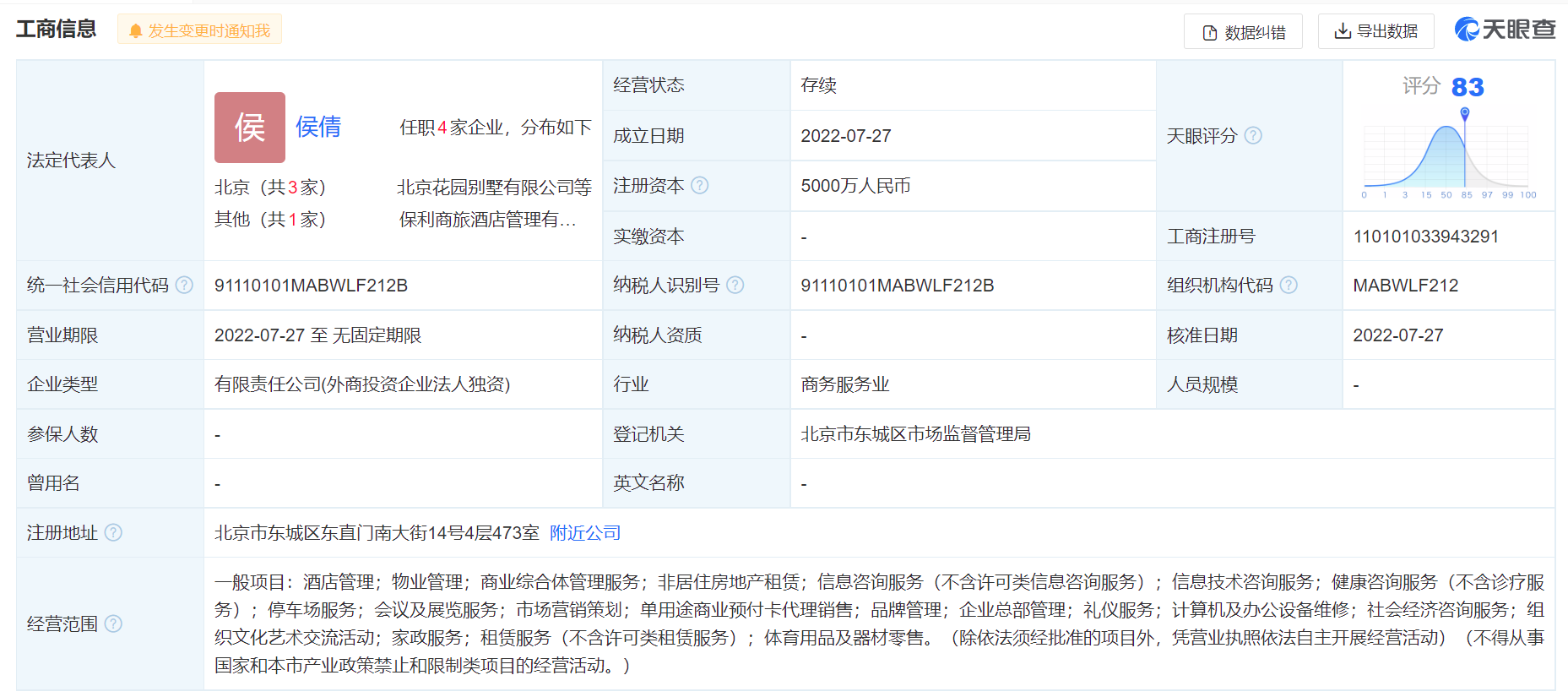The image size is (1568, 697).
Task: Click help icon beside 组织机构代码
Action: [1289, 286]
